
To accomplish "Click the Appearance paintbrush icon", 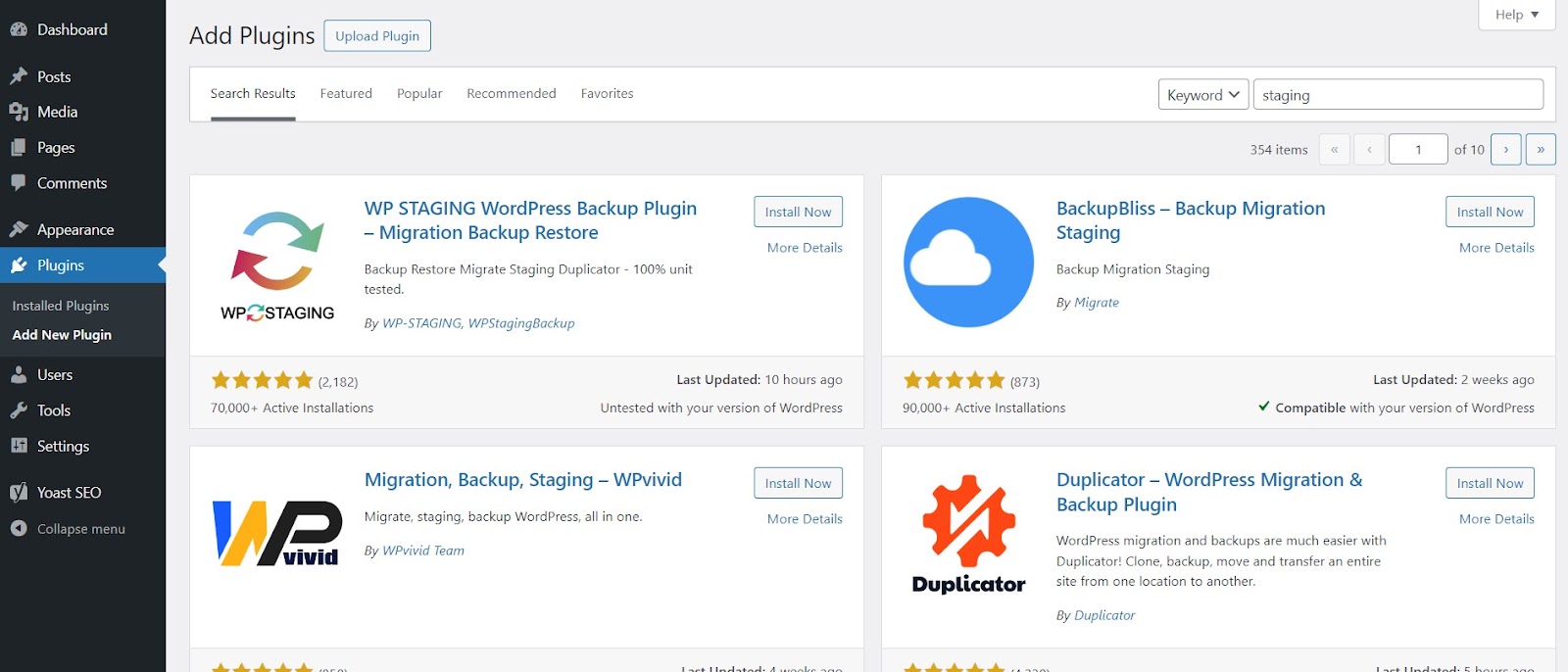I will click(19, 229).
